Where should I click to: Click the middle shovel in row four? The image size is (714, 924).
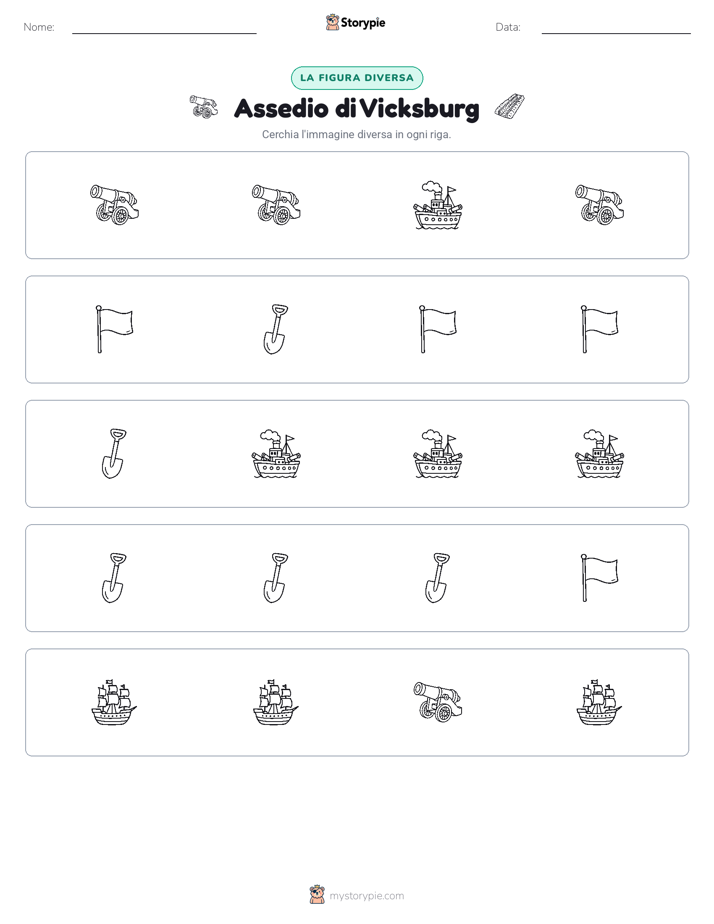pyautogui.click(x=276, y=578)
